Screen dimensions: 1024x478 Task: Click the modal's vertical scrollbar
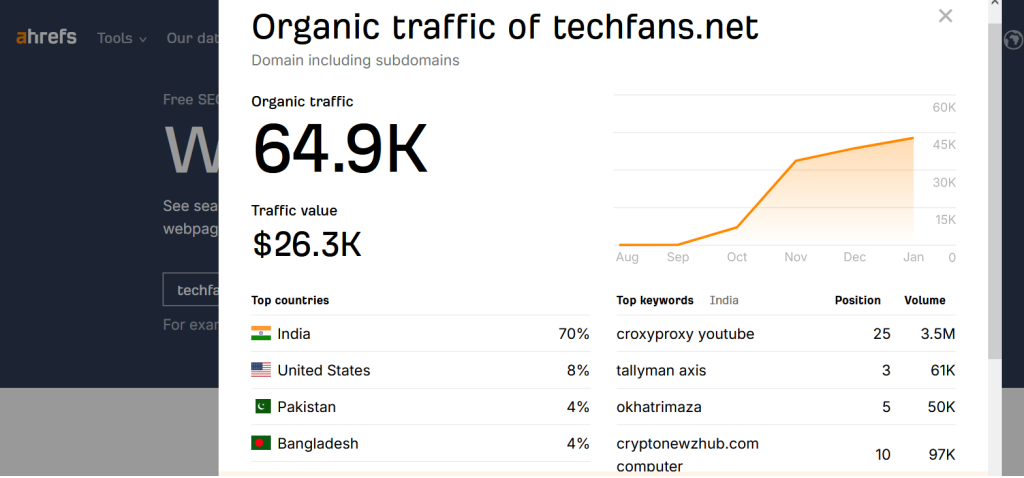click(x=994, y=189)
